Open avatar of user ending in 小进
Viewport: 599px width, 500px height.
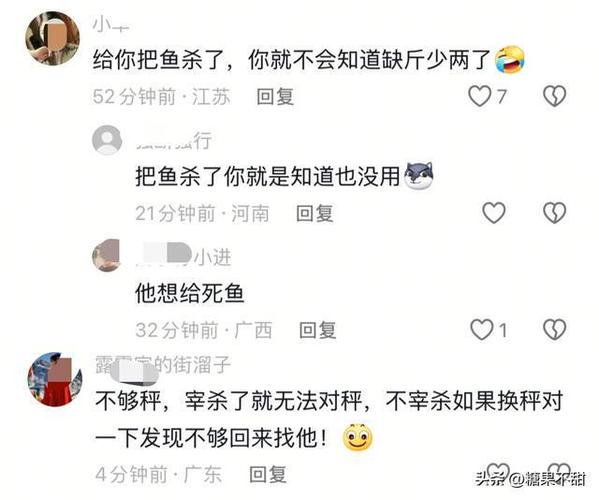tap(107, 255)
